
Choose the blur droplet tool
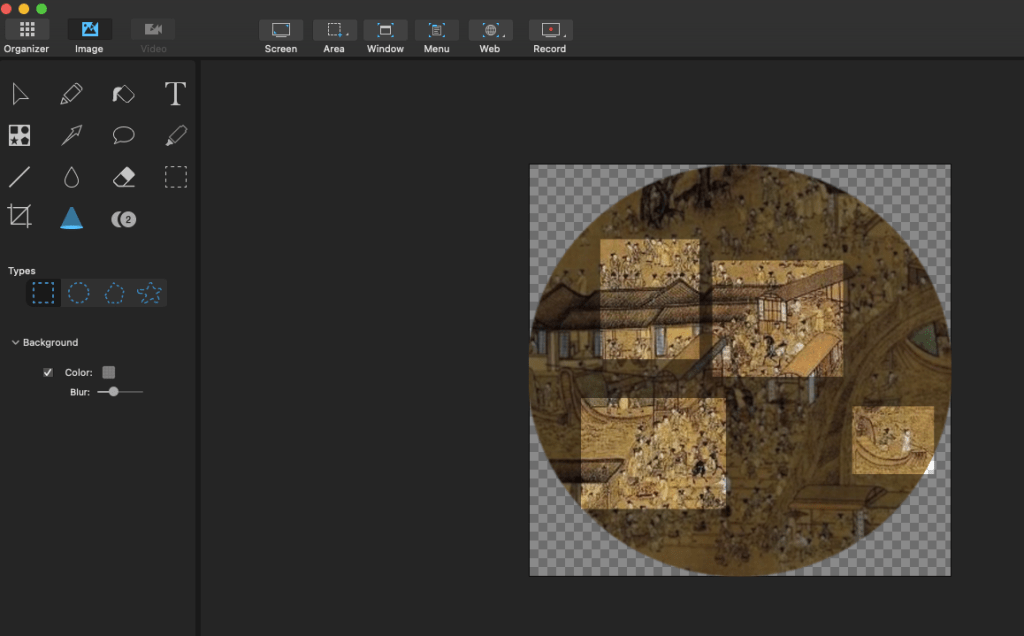point(71,178)
